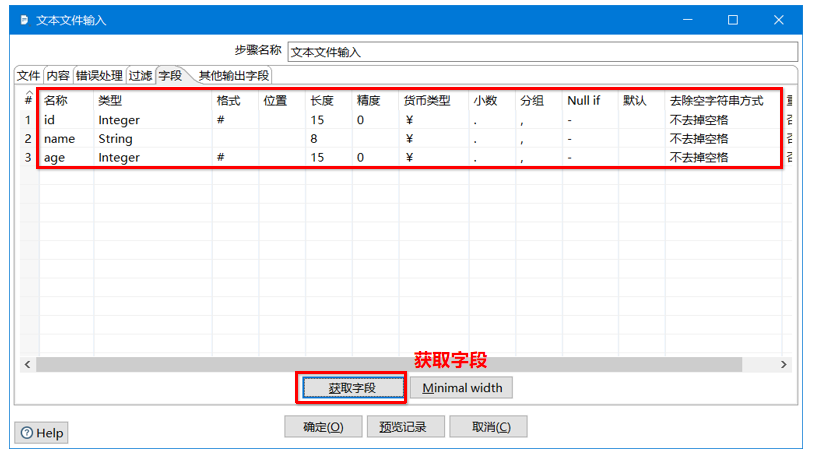The height and width of the screenshot is (458, 818).
Task: Maximize the 文本文件输入 window
Action: [x=733, y=20]
